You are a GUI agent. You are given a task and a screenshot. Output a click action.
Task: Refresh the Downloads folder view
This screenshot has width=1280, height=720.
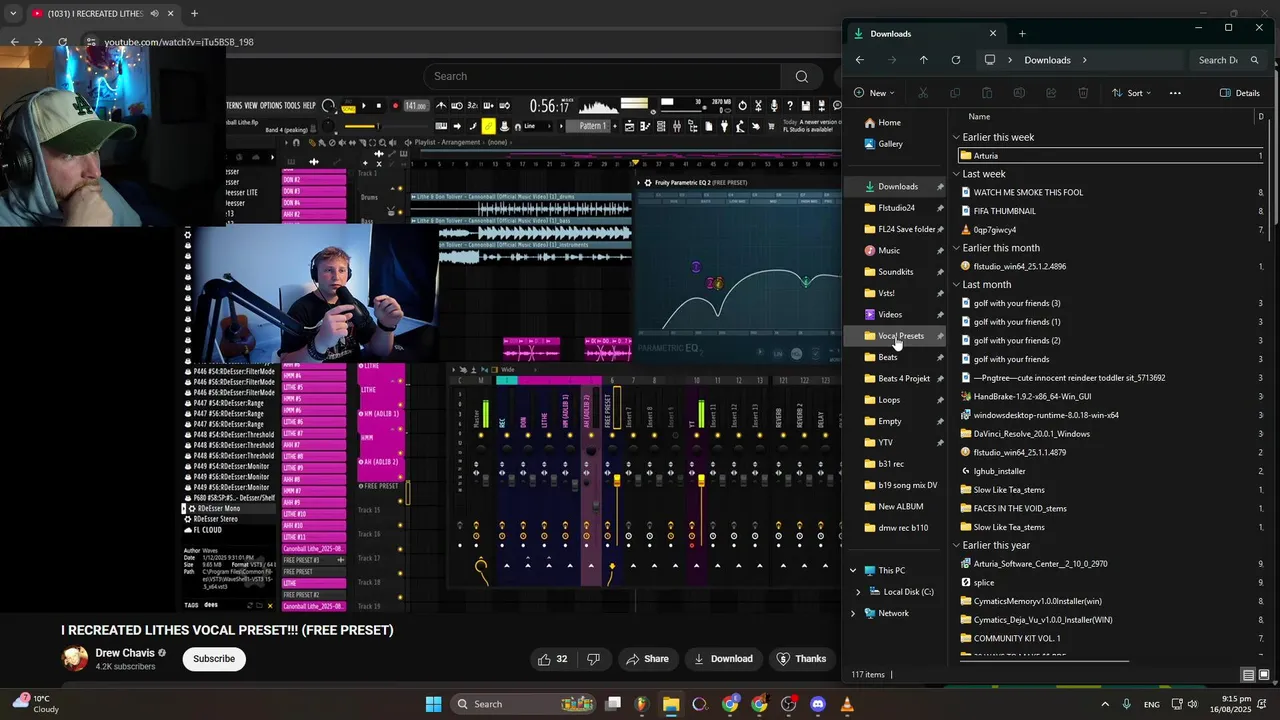coord(955,60)
